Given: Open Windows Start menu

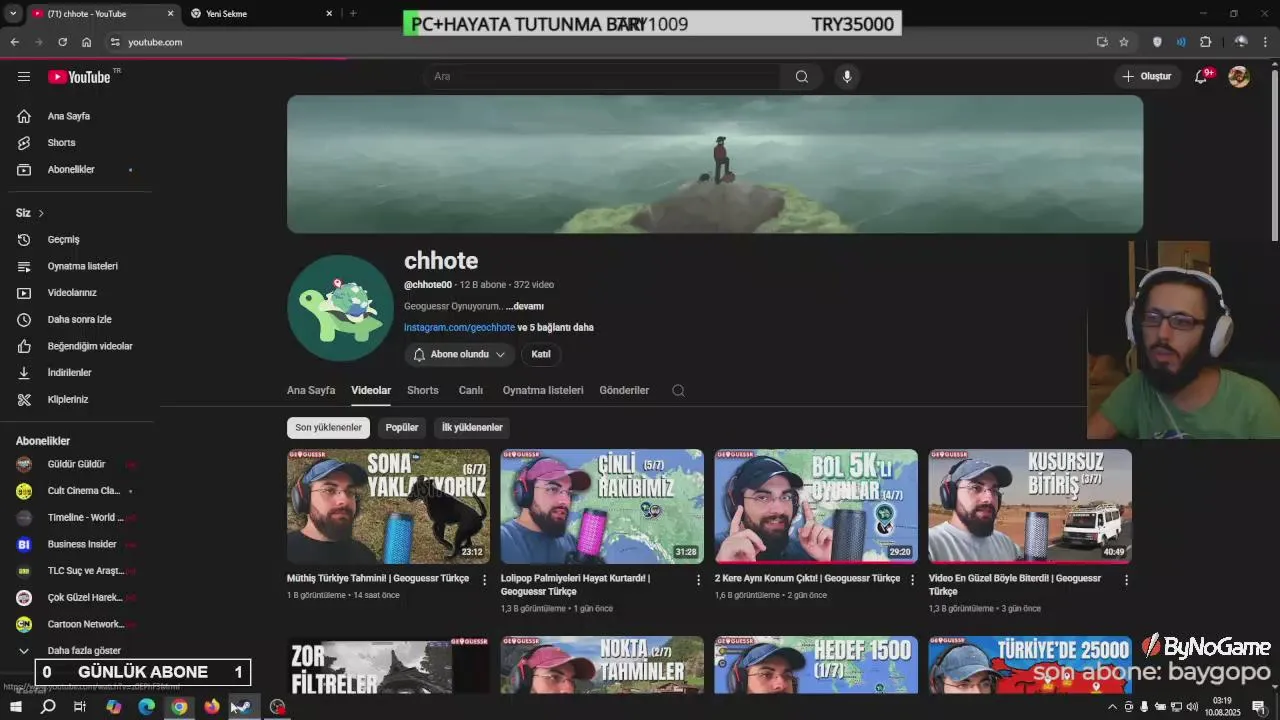Looking at the screenshot, I should click(16, 707).
